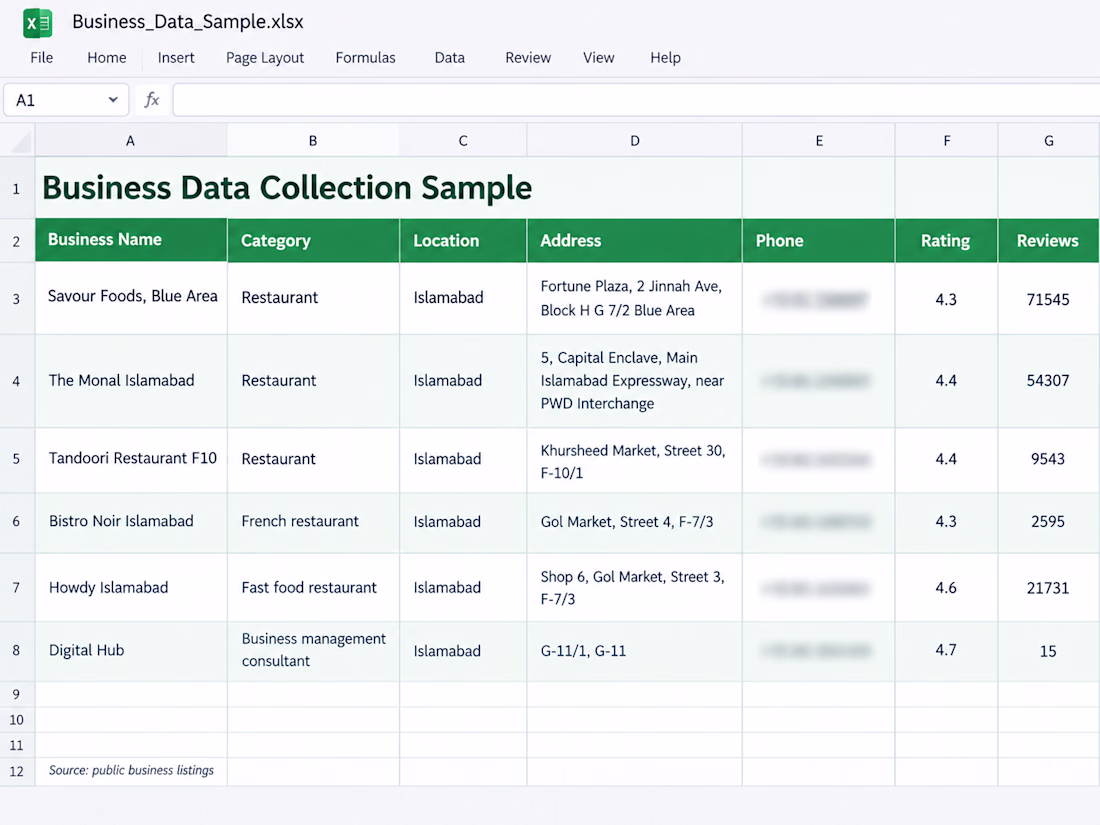Select the 'Fast food restaurant' cell

click(x=314, y=588)
